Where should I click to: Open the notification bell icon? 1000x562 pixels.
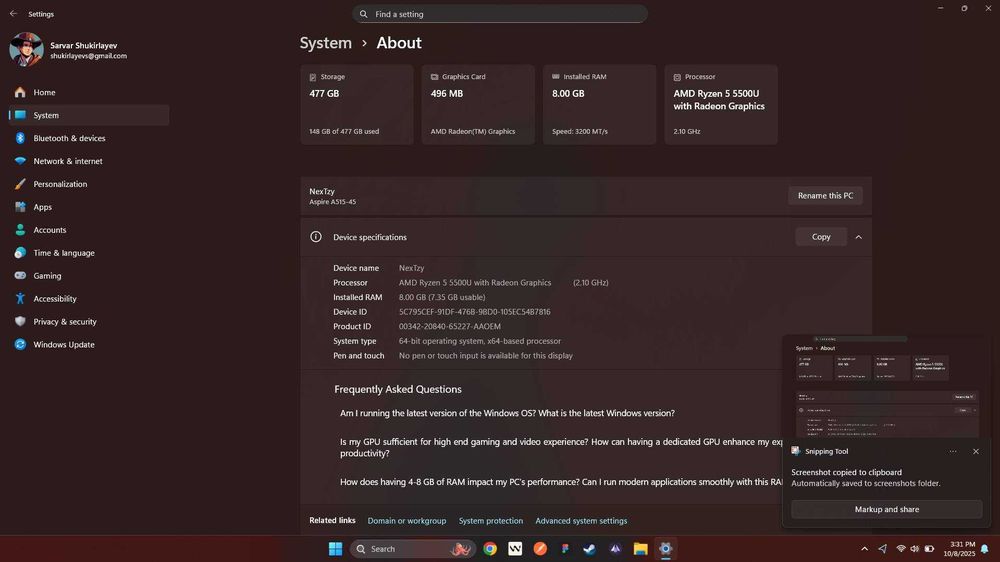pyautogui.click(x=985, y=549)
